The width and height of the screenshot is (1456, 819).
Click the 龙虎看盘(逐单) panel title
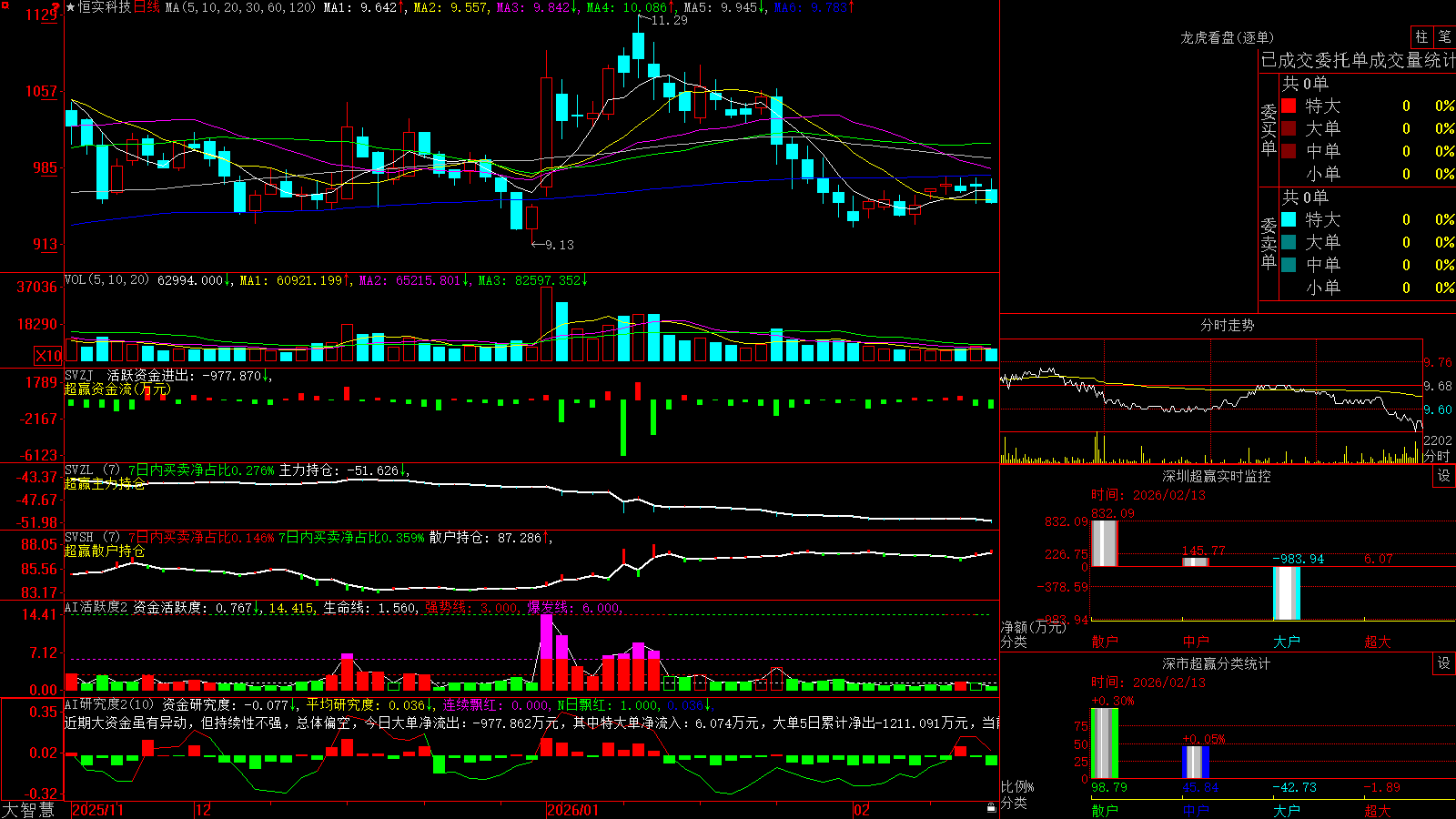(x=1227, y=37)
